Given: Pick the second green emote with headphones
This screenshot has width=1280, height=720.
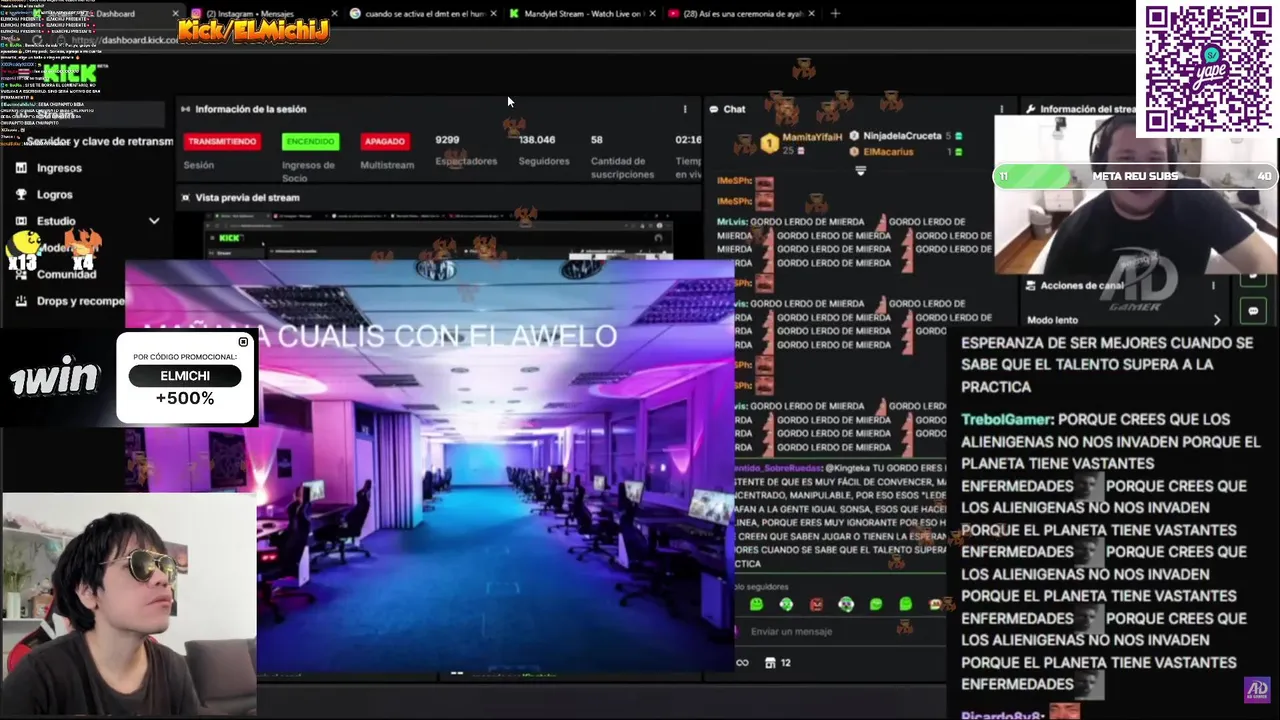Looking at the screenshot, I should tap(786, 604).
